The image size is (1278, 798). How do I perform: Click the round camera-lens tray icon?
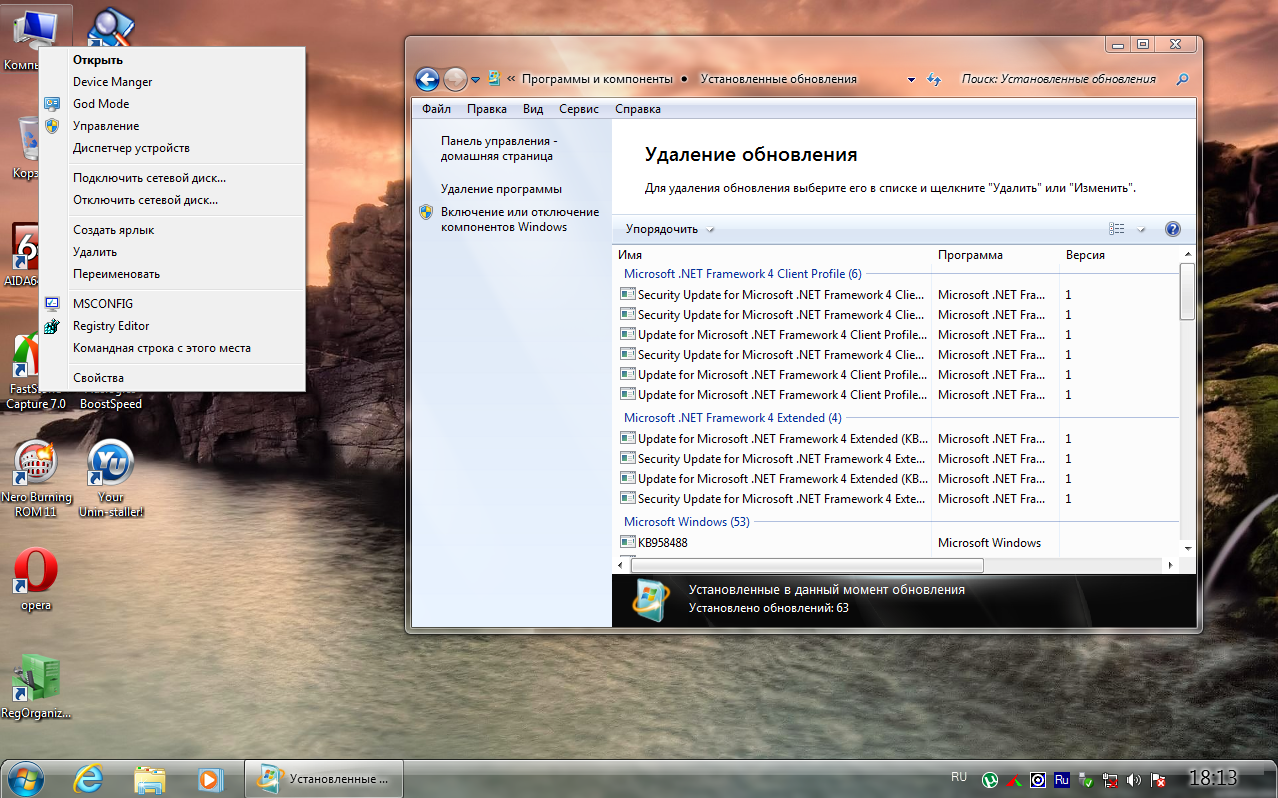pos(1038,779)
